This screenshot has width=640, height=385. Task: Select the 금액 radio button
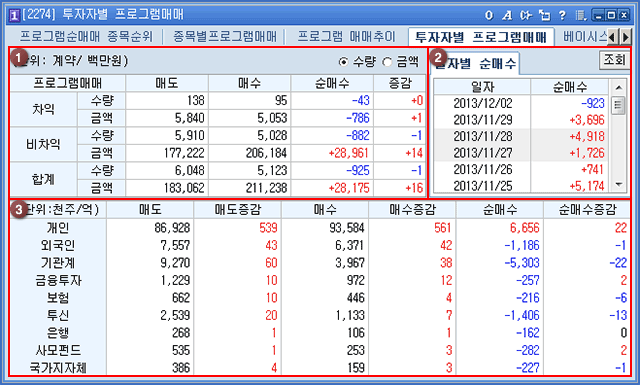tap(387, 62)
